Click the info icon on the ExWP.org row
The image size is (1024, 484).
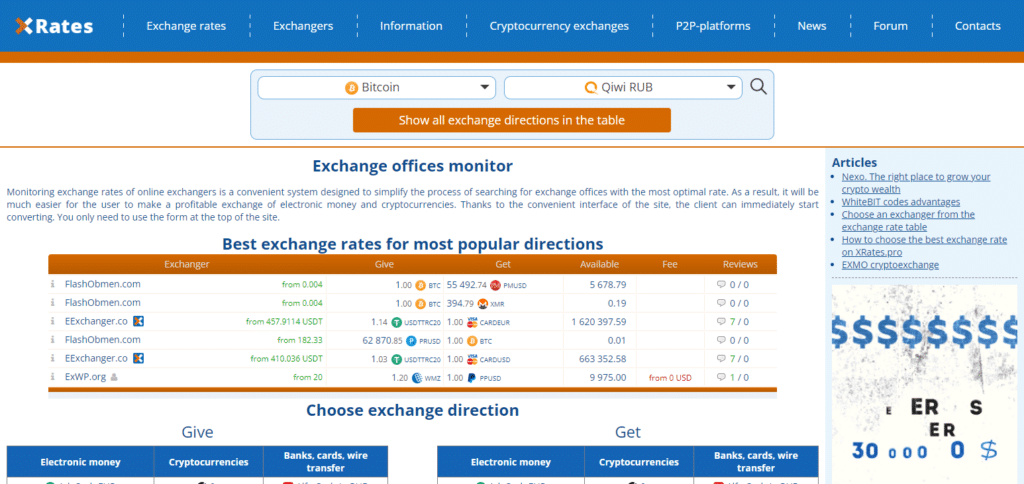tap(52, 377)
